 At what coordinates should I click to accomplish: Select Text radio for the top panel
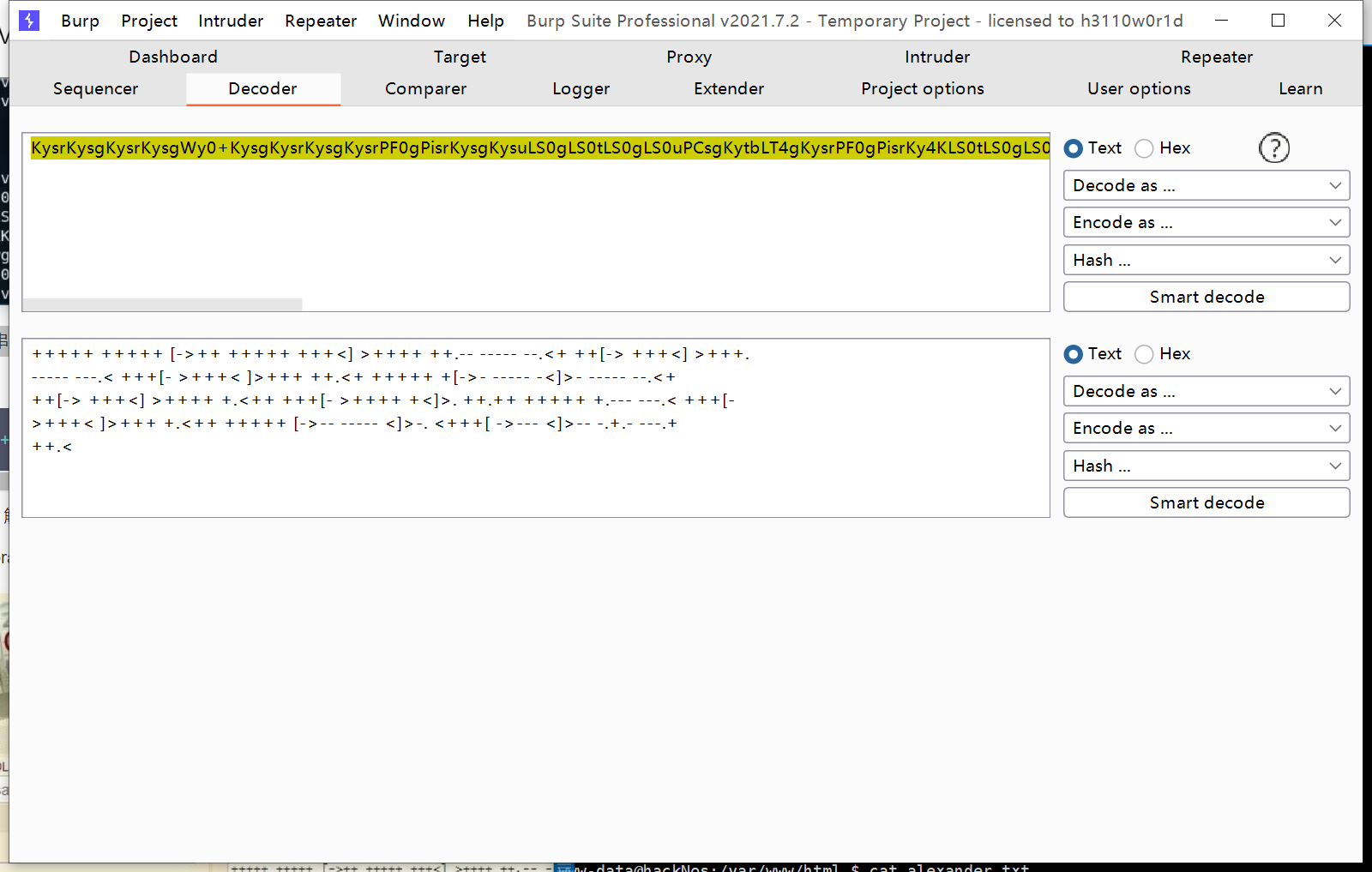[x=1073, y=148]
